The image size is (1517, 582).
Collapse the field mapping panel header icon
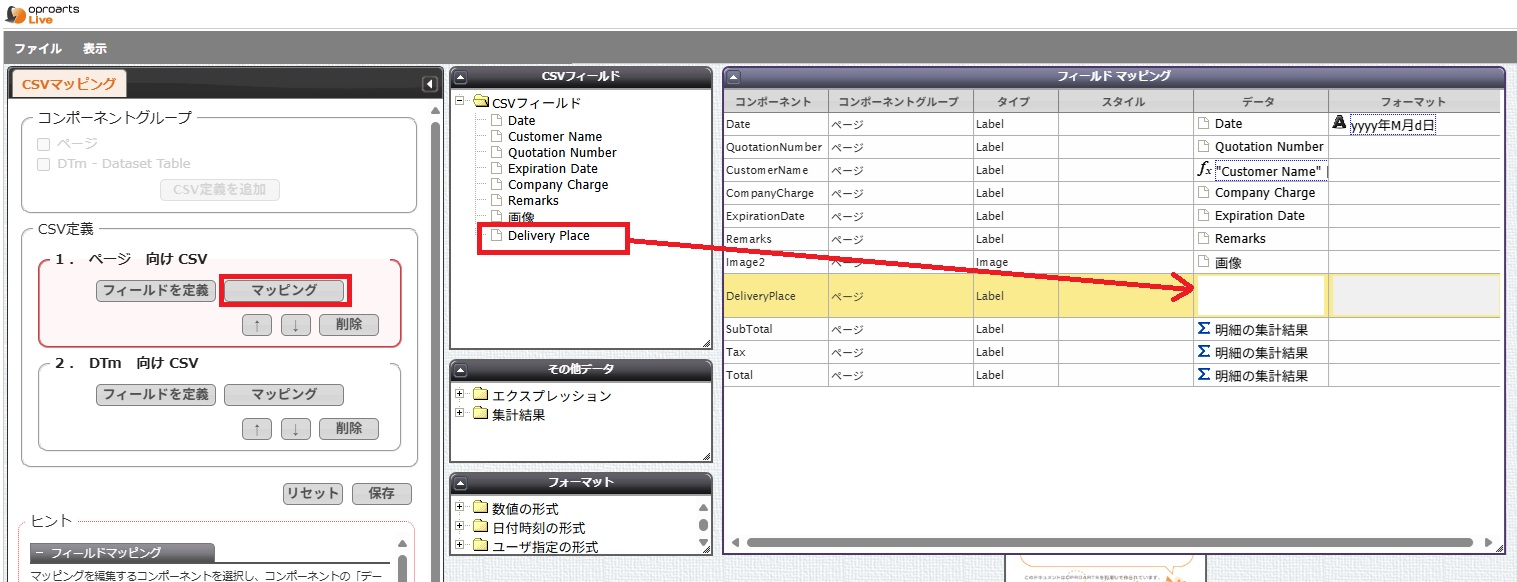pos(733,76)
